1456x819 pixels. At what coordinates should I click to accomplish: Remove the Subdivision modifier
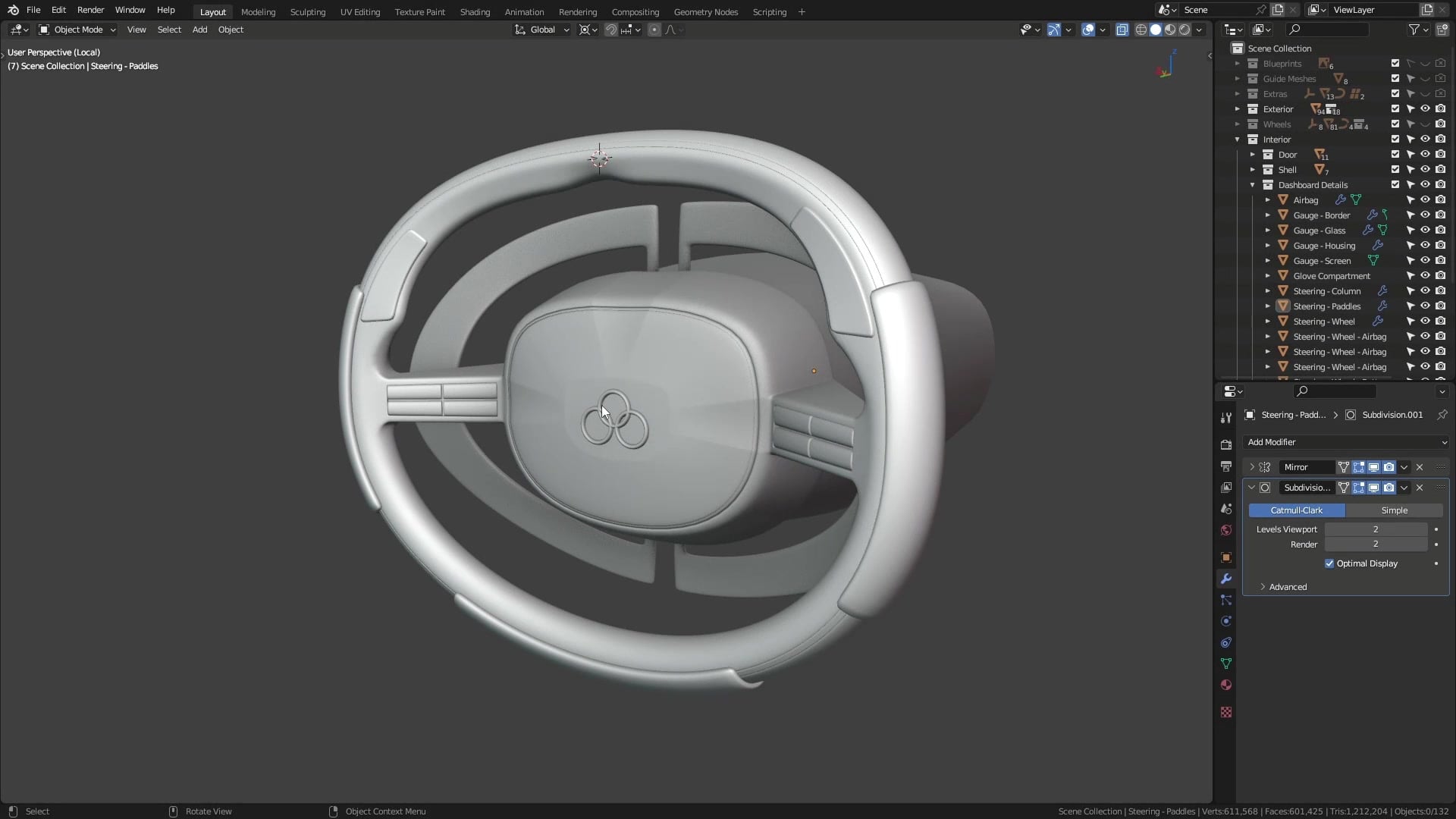[x=1420, y=488]
